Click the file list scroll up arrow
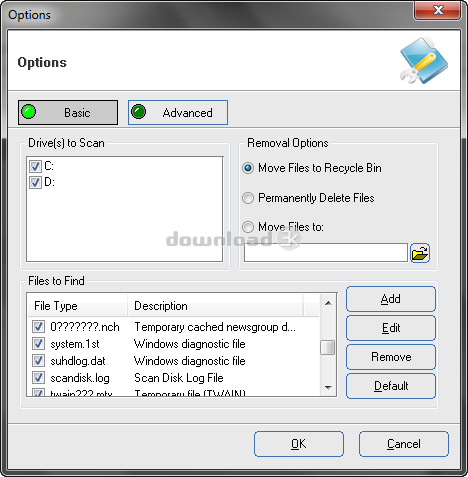 click(x=328, y=303)
